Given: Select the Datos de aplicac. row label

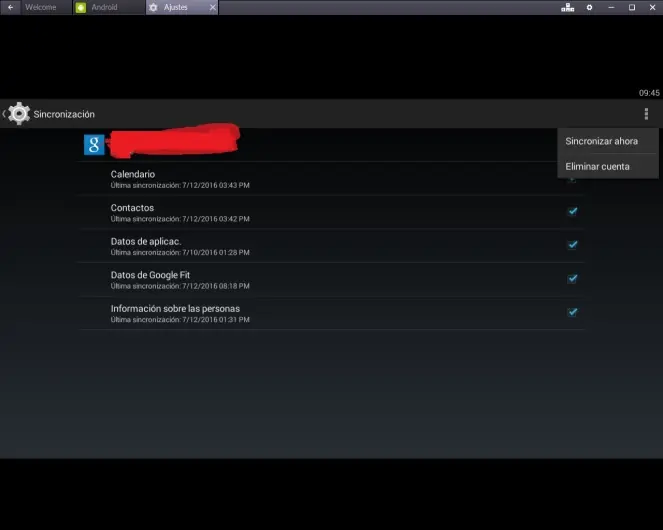Looking at the screenshot, I should (x=146, y=242).
